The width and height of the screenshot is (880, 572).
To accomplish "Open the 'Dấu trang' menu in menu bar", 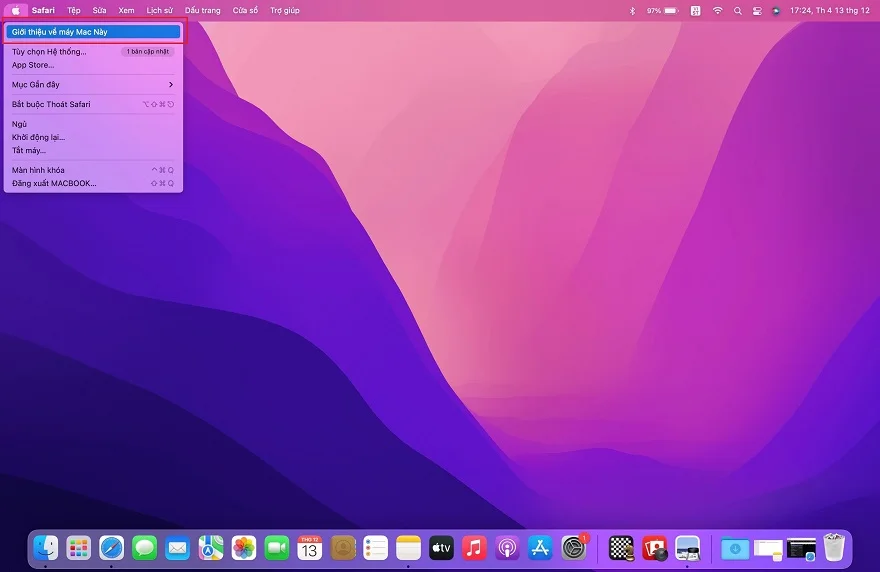I will tap(202, 10).
